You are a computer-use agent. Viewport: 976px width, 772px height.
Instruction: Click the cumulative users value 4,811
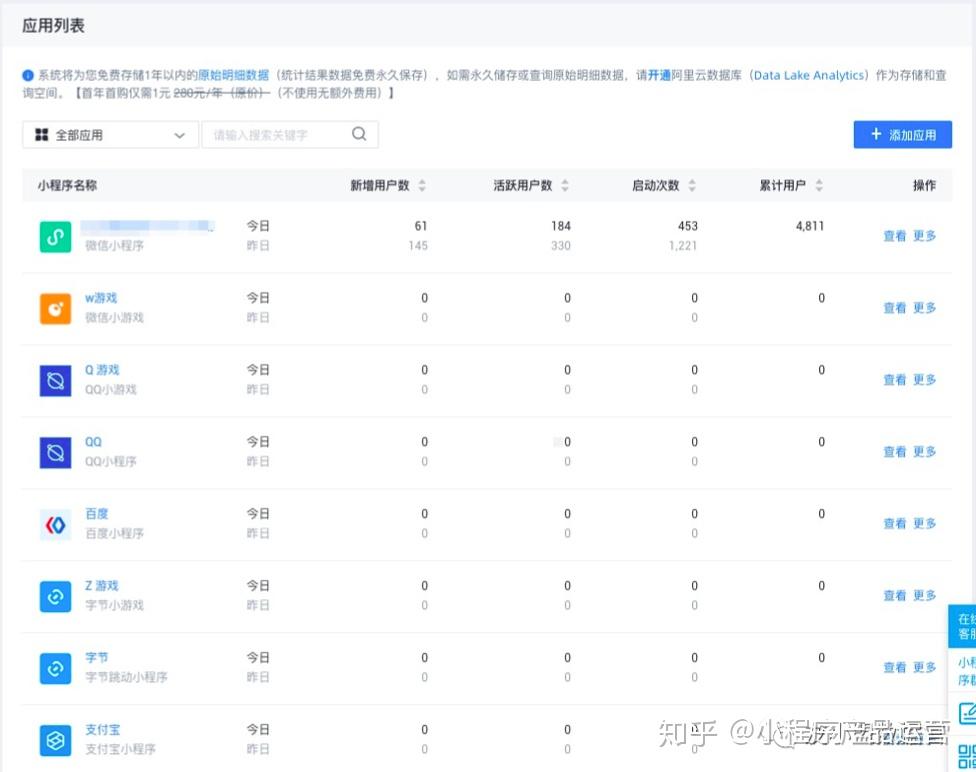point(809,226)
